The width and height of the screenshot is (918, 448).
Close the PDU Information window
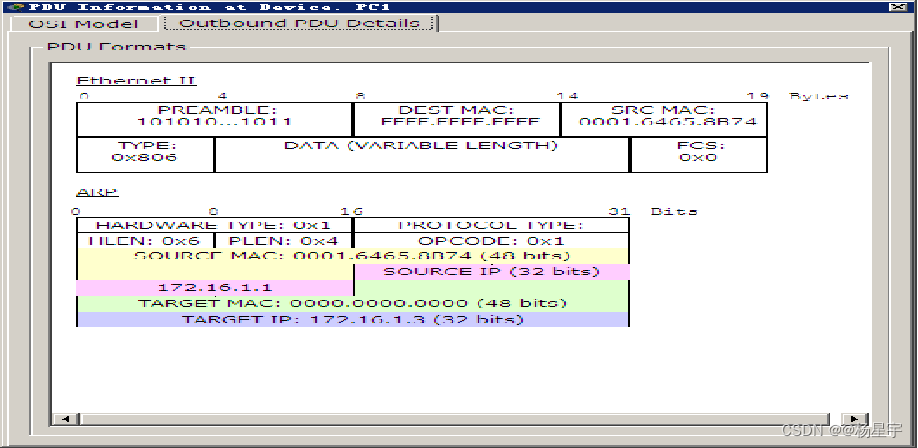point(896,7)
